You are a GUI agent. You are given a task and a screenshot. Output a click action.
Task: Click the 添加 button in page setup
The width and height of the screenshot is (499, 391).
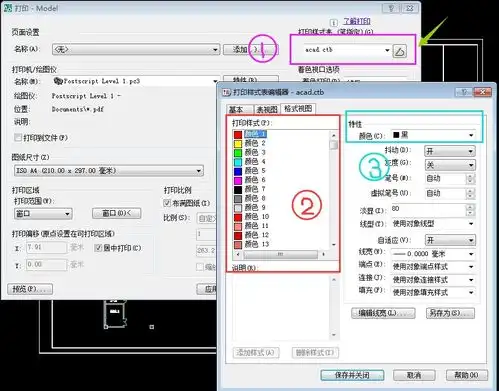250,50
